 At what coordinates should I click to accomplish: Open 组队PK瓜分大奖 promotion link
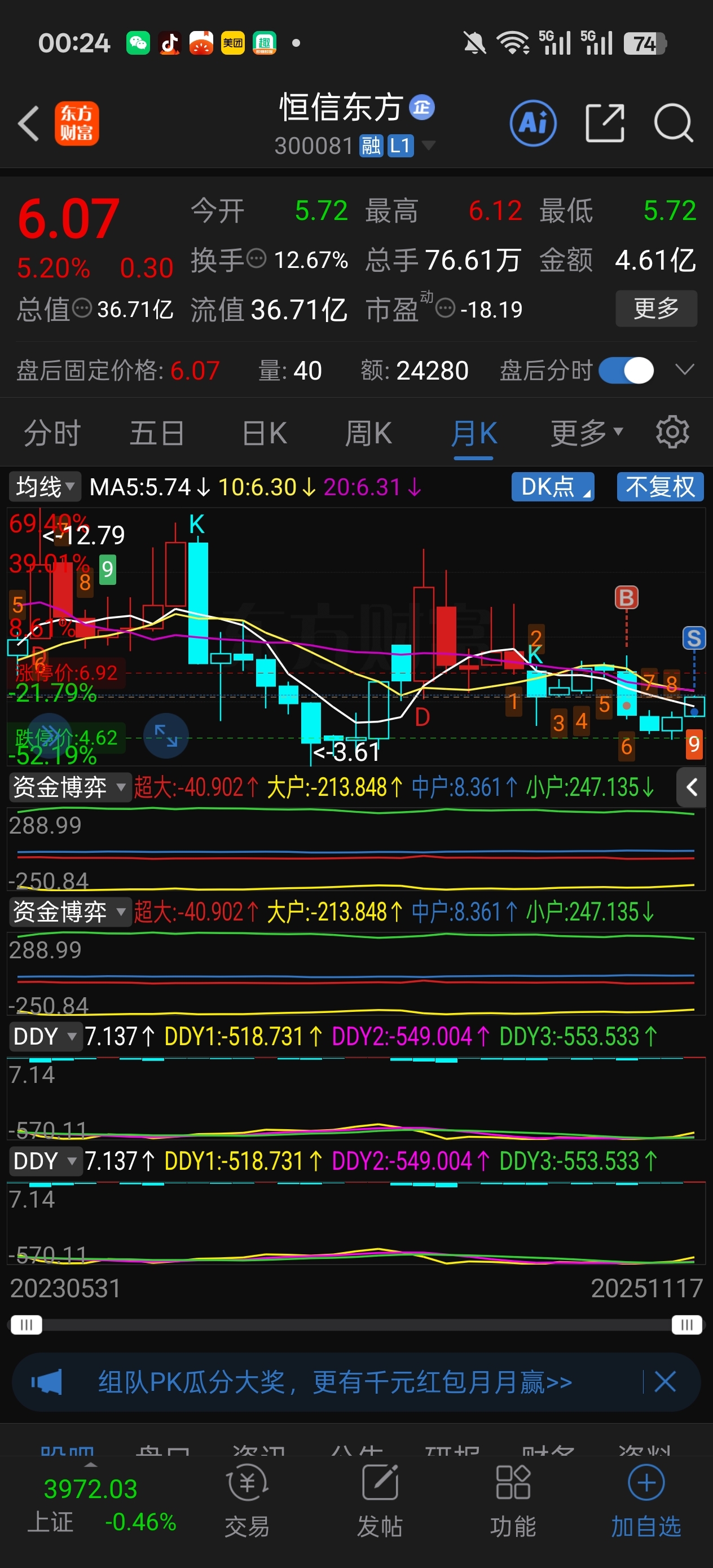335,1382
